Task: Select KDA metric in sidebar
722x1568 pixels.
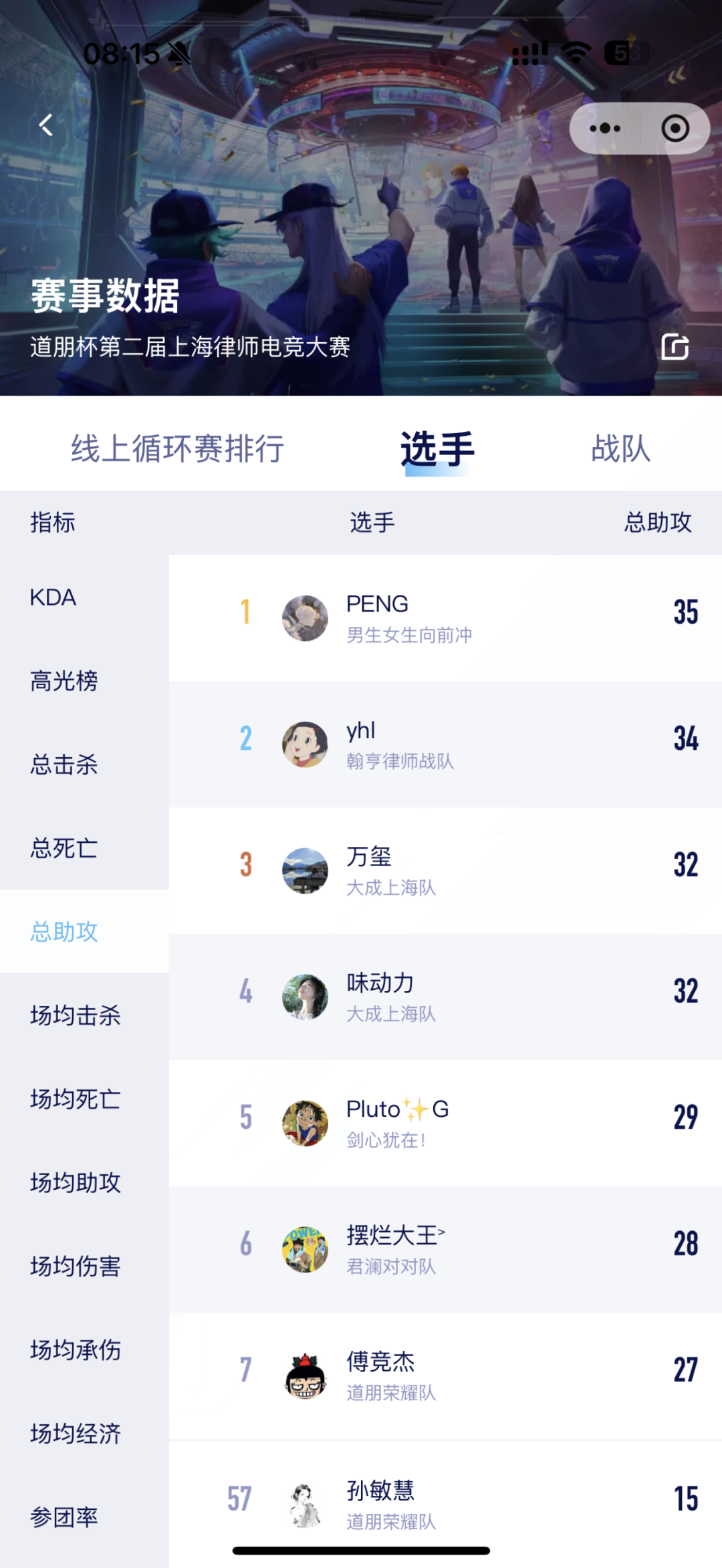Action: 53,598
